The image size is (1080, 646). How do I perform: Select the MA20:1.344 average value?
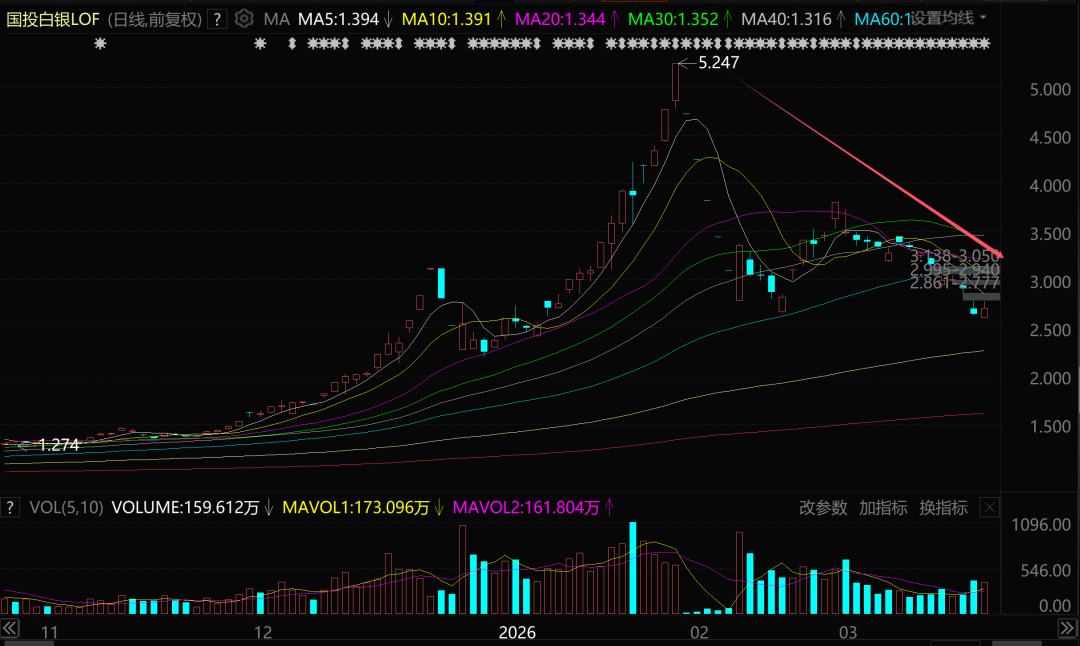tap(560, 19)
